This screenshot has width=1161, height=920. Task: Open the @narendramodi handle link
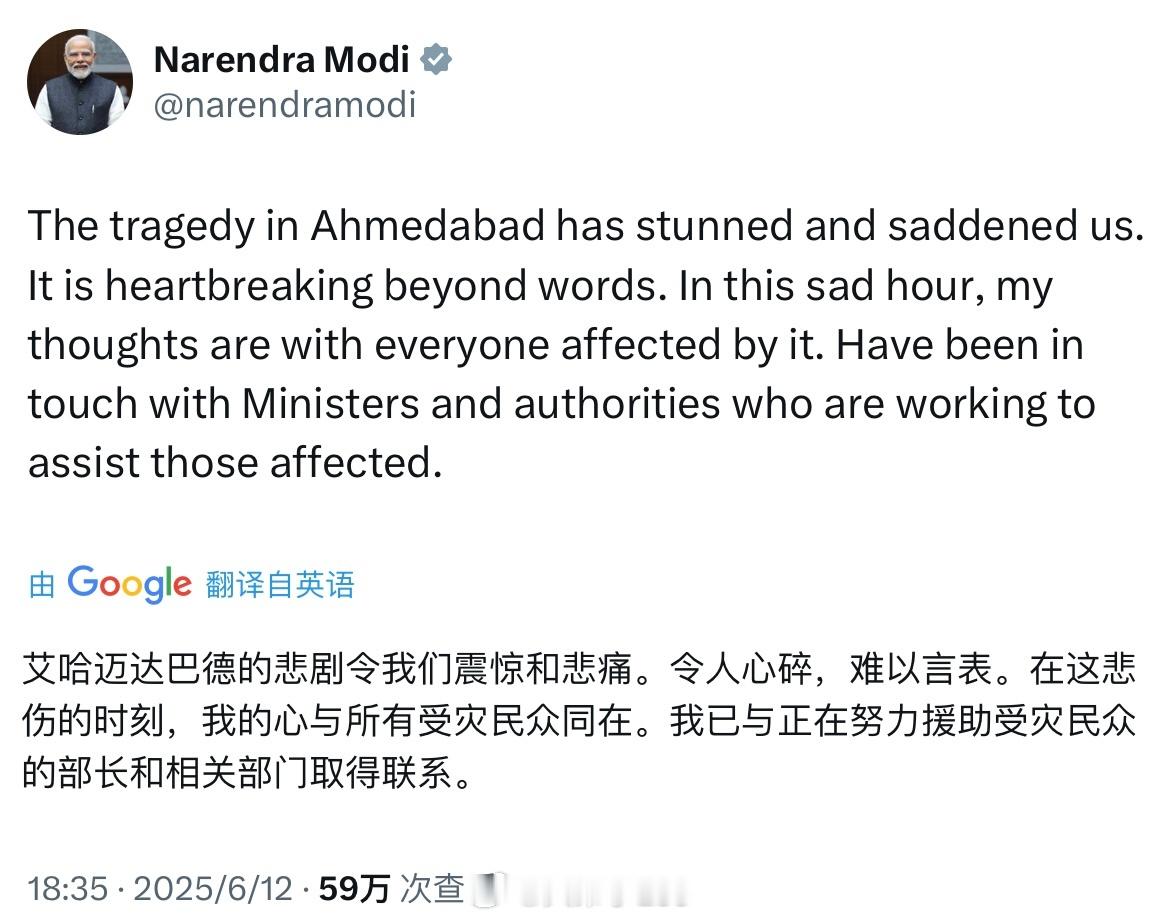click(x=284, y=104)
